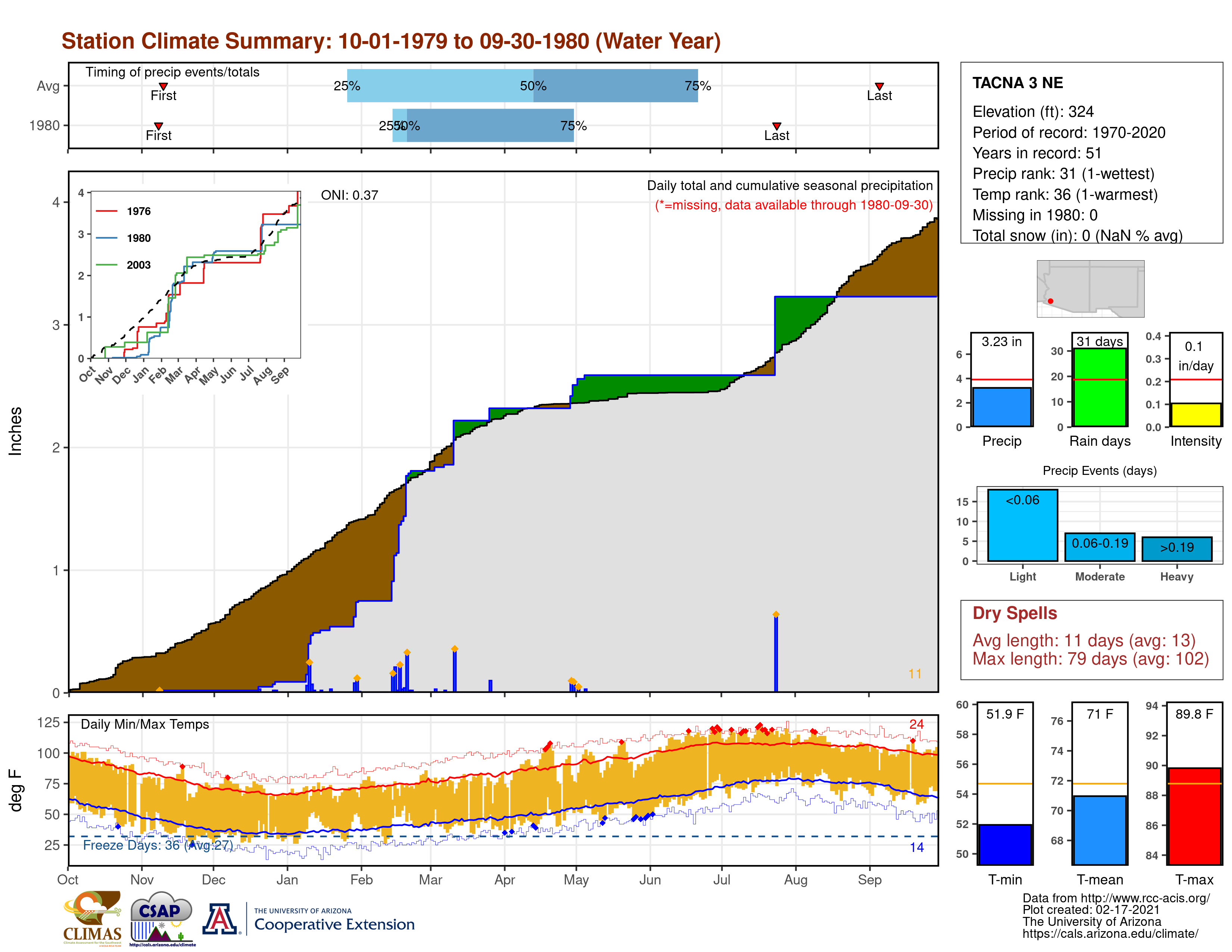Click the TACNA 3 NE station name
The image size is (1232, 952).
pos(1018,83)
